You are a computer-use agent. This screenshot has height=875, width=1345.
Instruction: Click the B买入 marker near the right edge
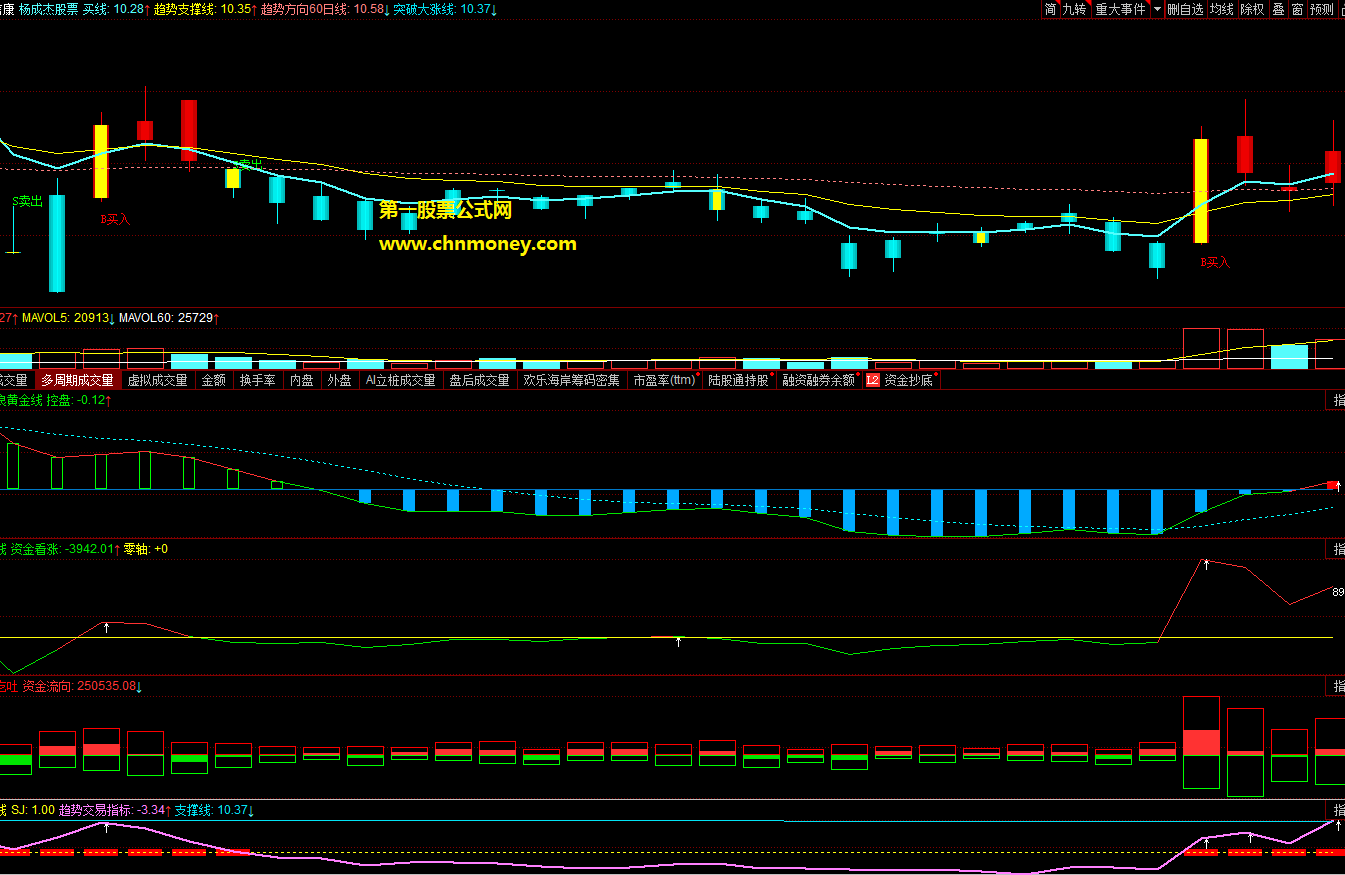click(x=1215, y=262)
